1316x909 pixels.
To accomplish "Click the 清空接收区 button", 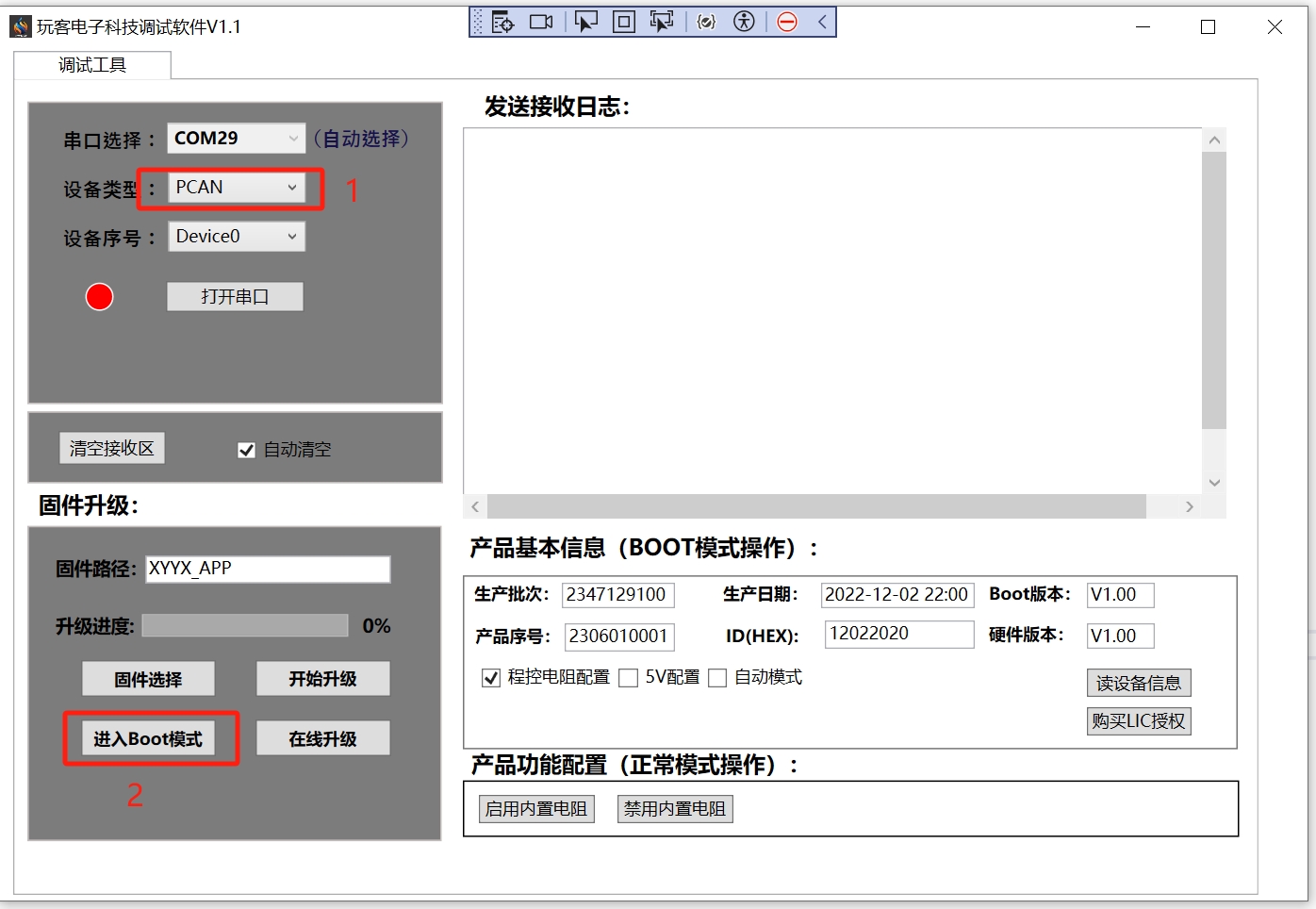I will coord(112,448).
